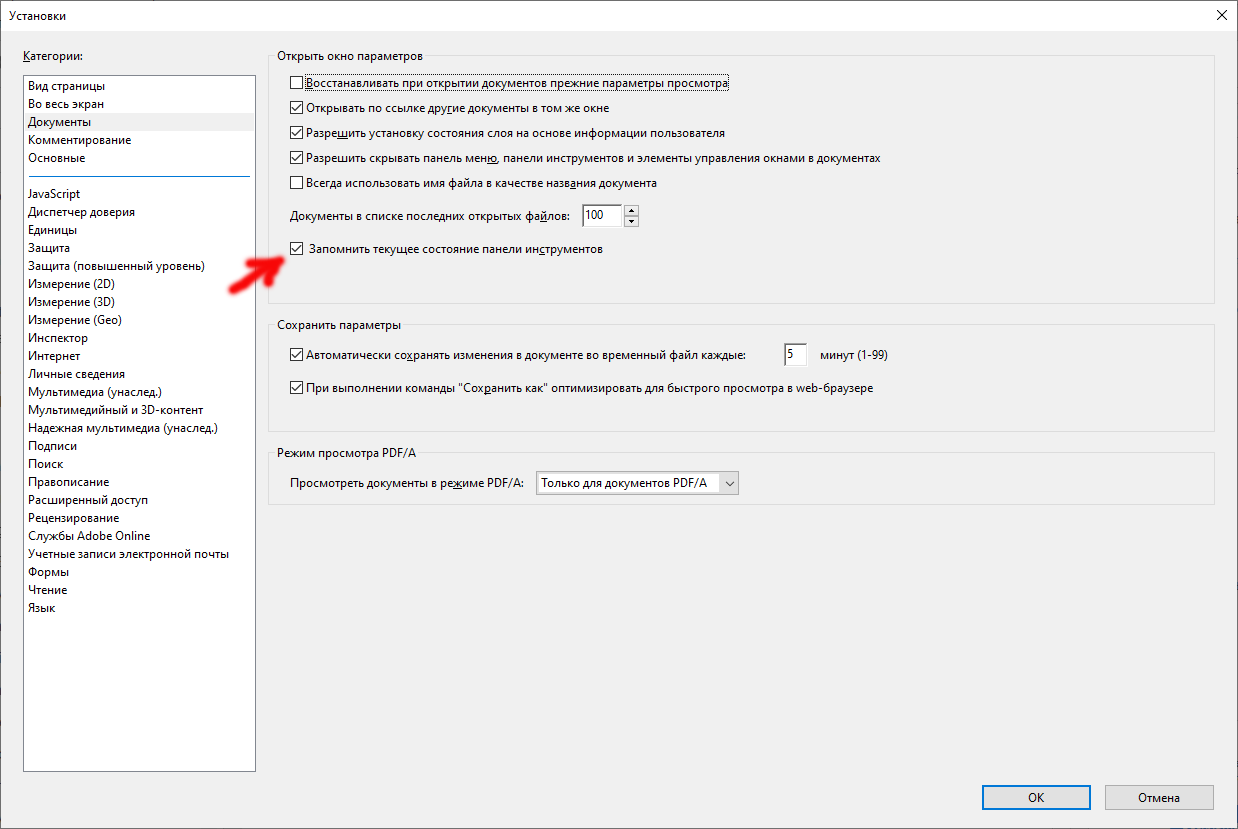The width and height of the screenshot is (1238, 829).
Task: Open 'Рецензирование' category
Action: pyautogui.click(x=139, y=518)
